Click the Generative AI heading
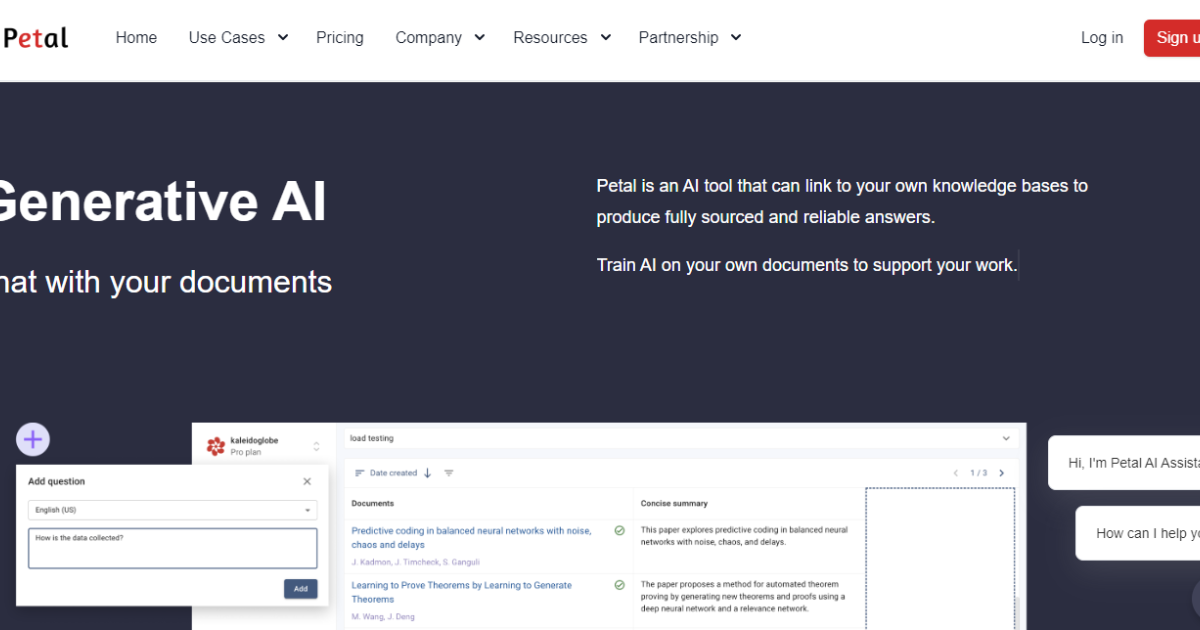This screenshot has height=630, width=1200. tap(163, 201)
